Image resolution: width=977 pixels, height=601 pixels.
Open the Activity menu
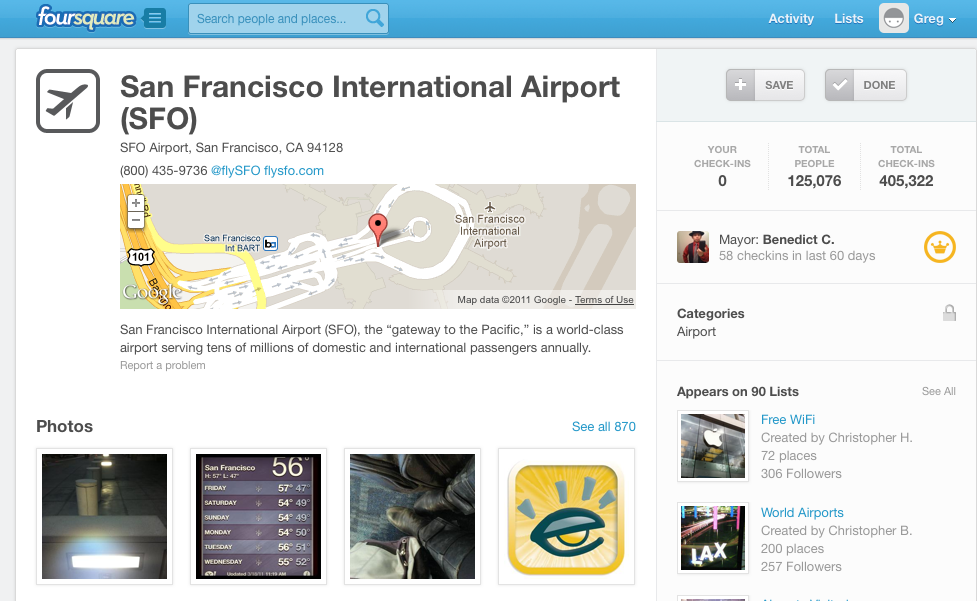(x=791, y=18)
